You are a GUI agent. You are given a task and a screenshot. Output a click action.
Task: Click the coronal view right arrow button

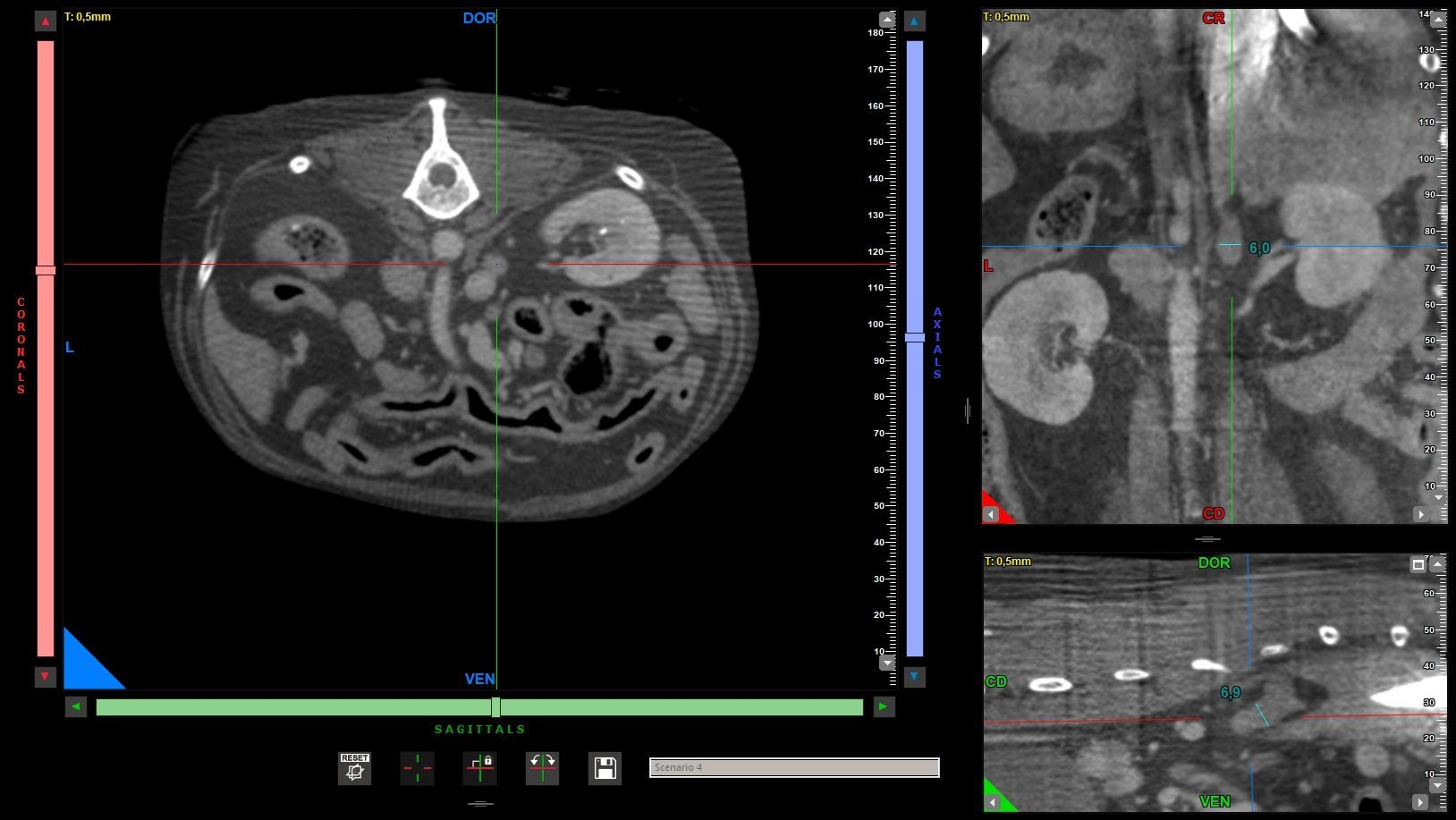coord(1421,514)
